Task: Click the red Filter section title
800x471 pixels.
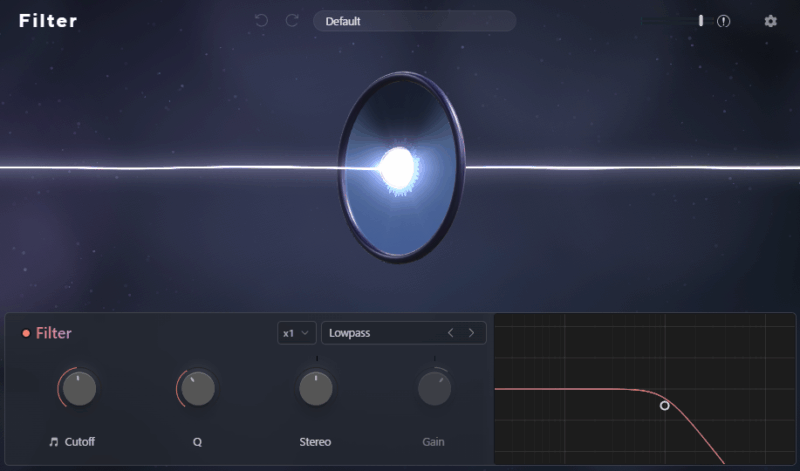Action: (x=54, y=334)
